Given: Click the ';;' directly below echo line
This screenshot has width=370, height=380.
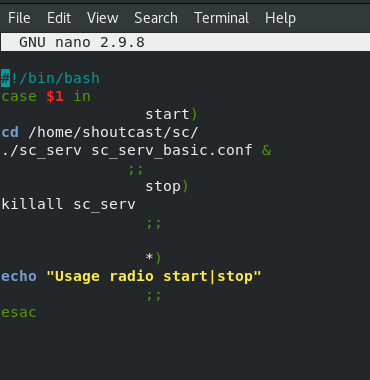Looking at the screenshot, I should 154,296.
